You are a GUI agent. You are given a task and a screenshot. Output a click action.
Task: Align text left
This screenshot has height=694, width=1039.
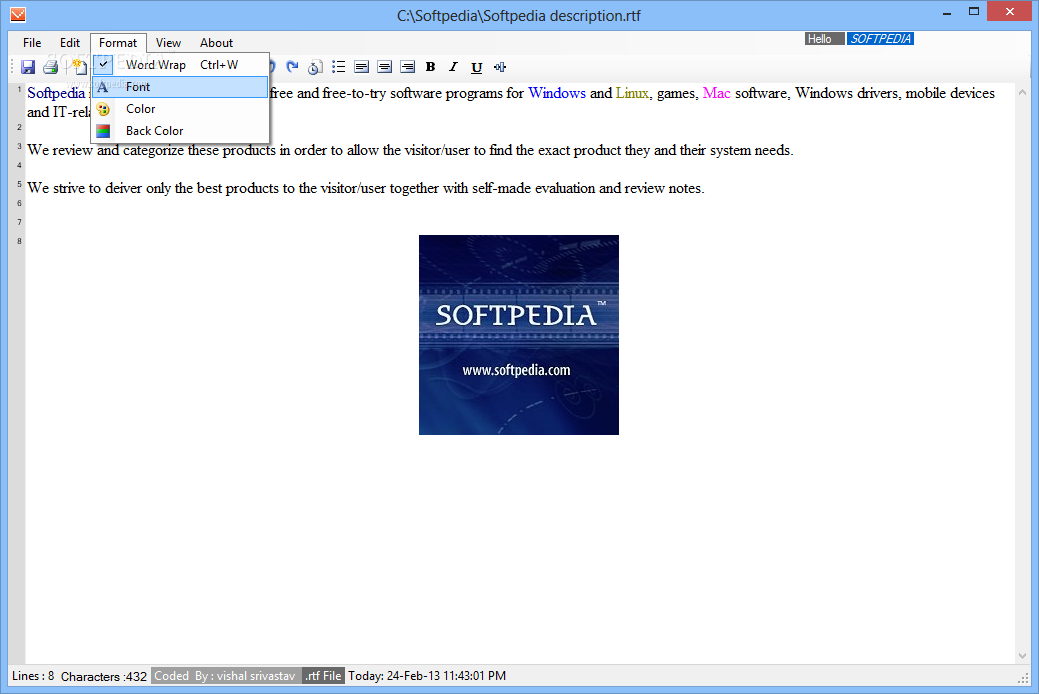[361, 67]
